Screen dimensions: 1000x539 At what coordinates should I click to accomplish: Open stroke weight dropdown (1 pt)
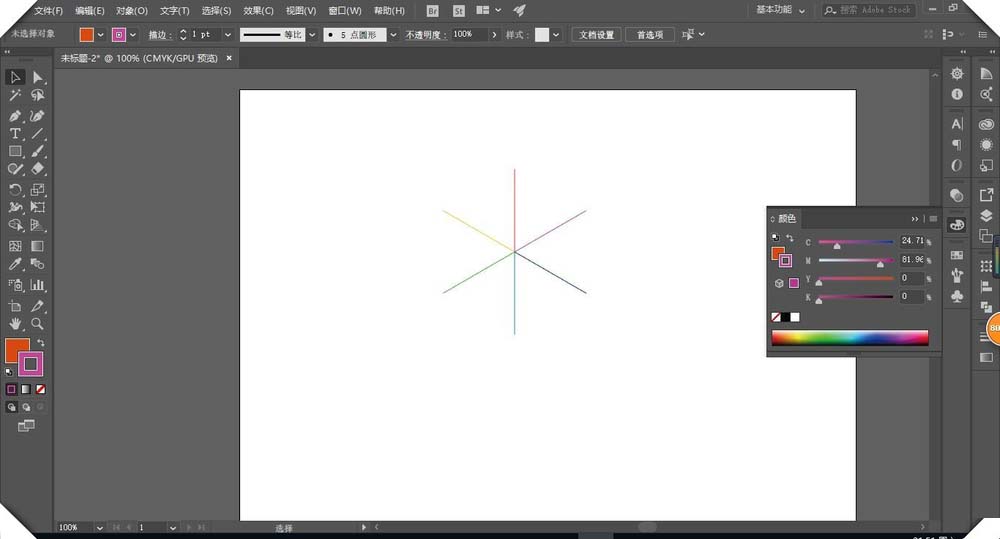point(228,34)
